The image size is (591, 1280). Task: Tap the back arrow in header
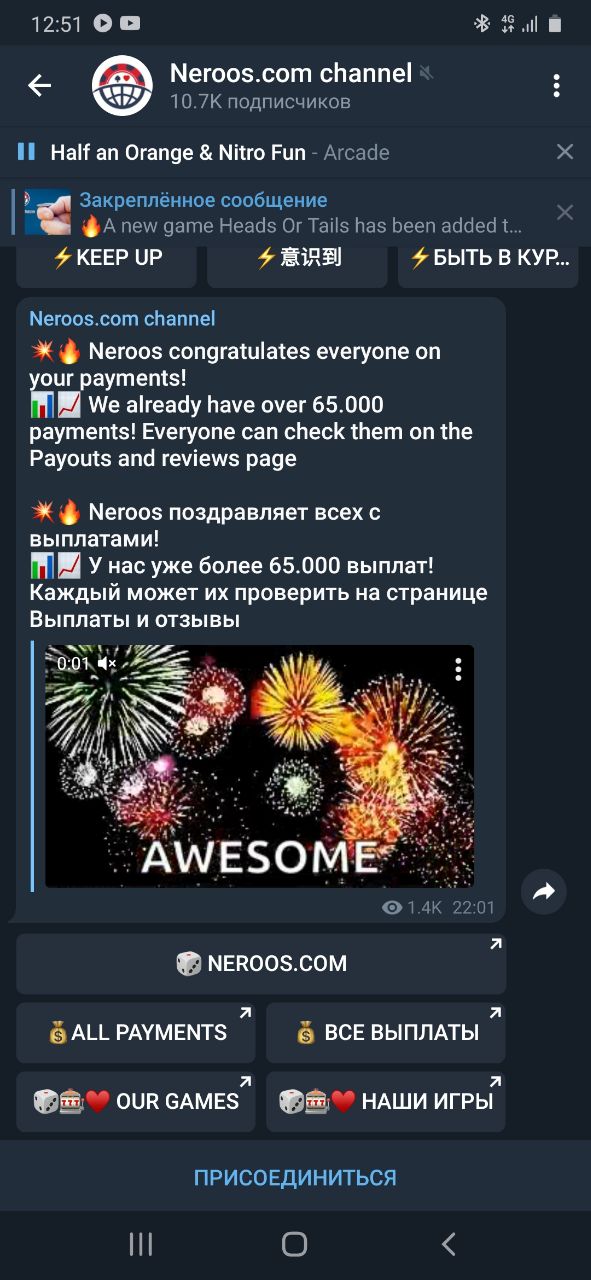[x=39, y=86]
